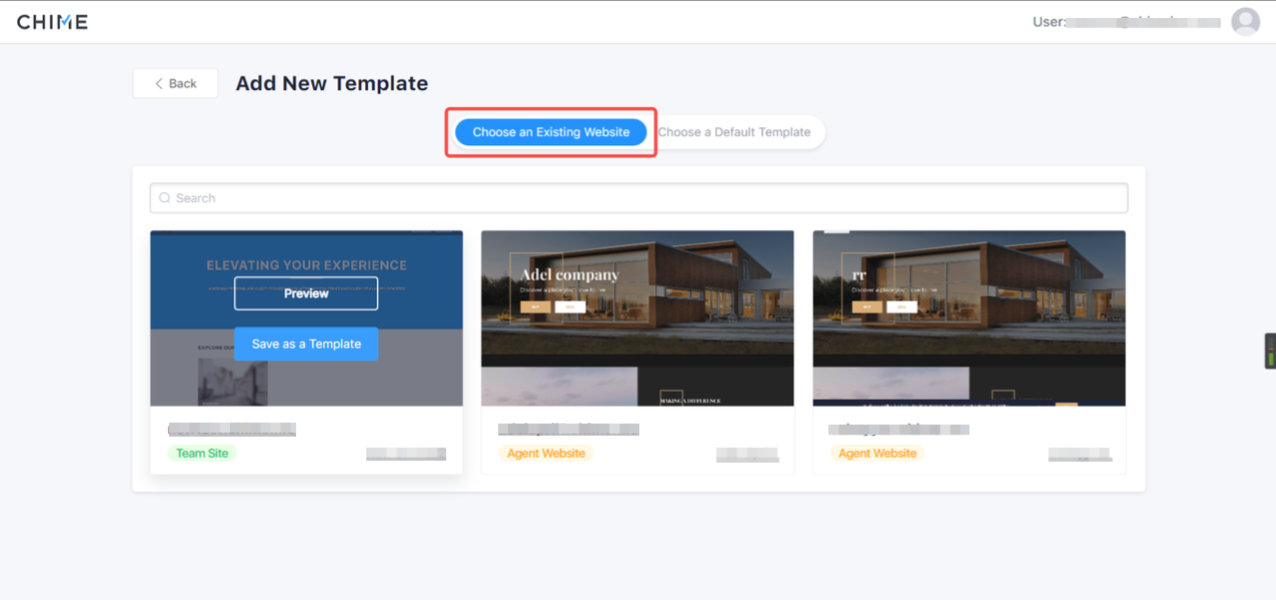The image size is (1276, 600).
Task: Click Agent Website tag on second card
Action: point(546,453)
